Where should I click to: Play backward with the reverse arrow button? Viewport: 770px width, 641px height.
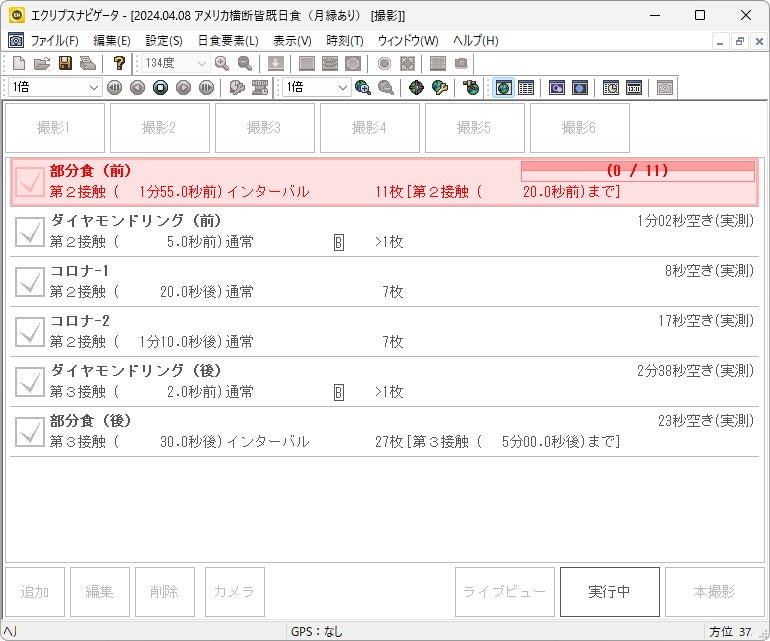tap(138, 88)
